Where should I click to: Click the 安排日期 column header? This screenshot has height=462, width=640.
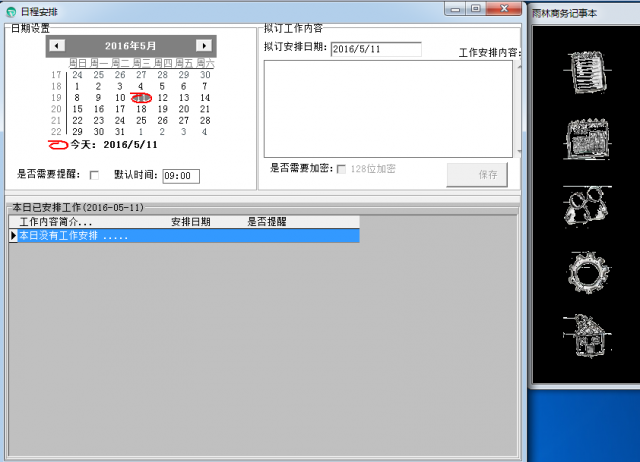(191, 222)
